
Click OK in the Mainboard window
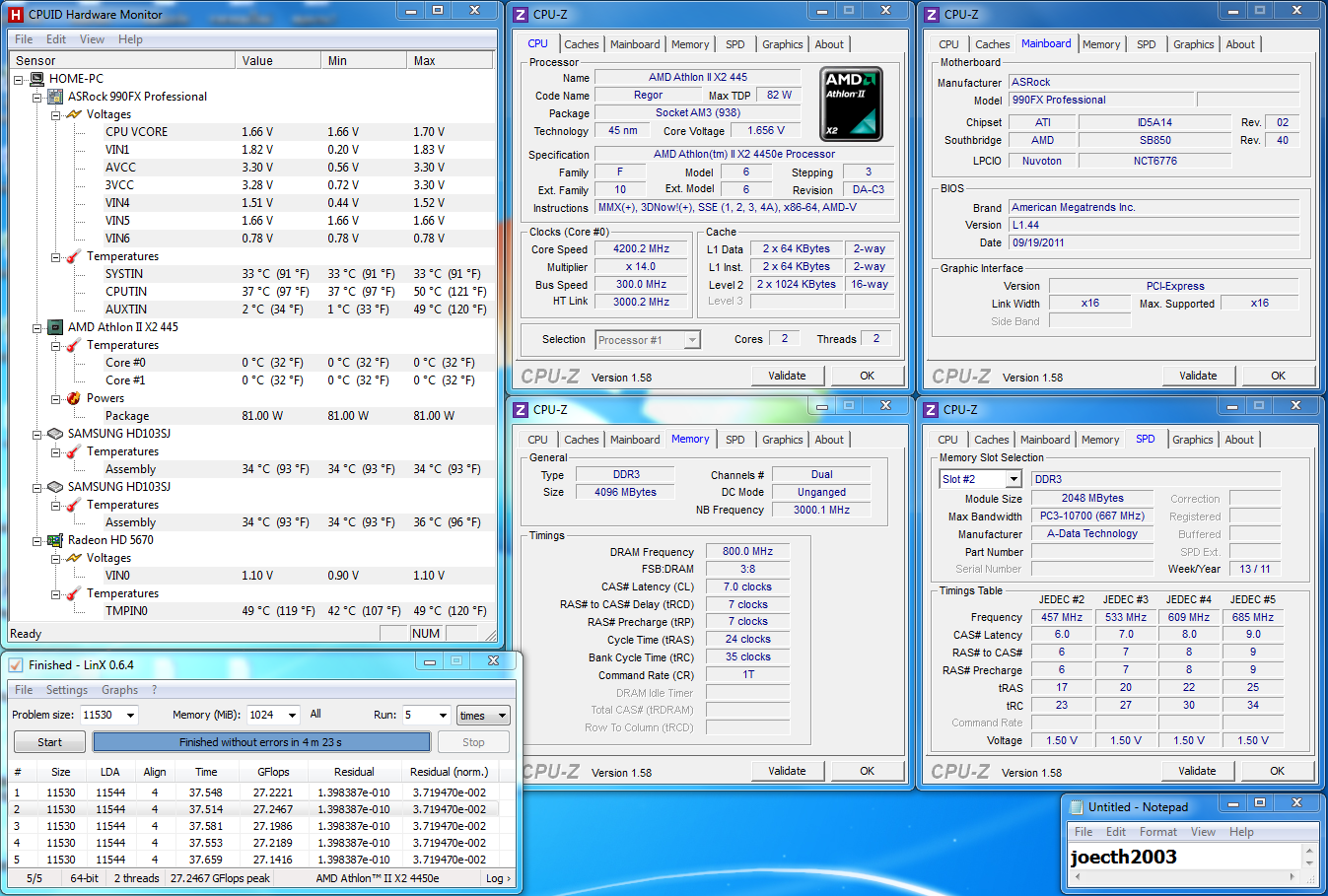click(1278, 376)
